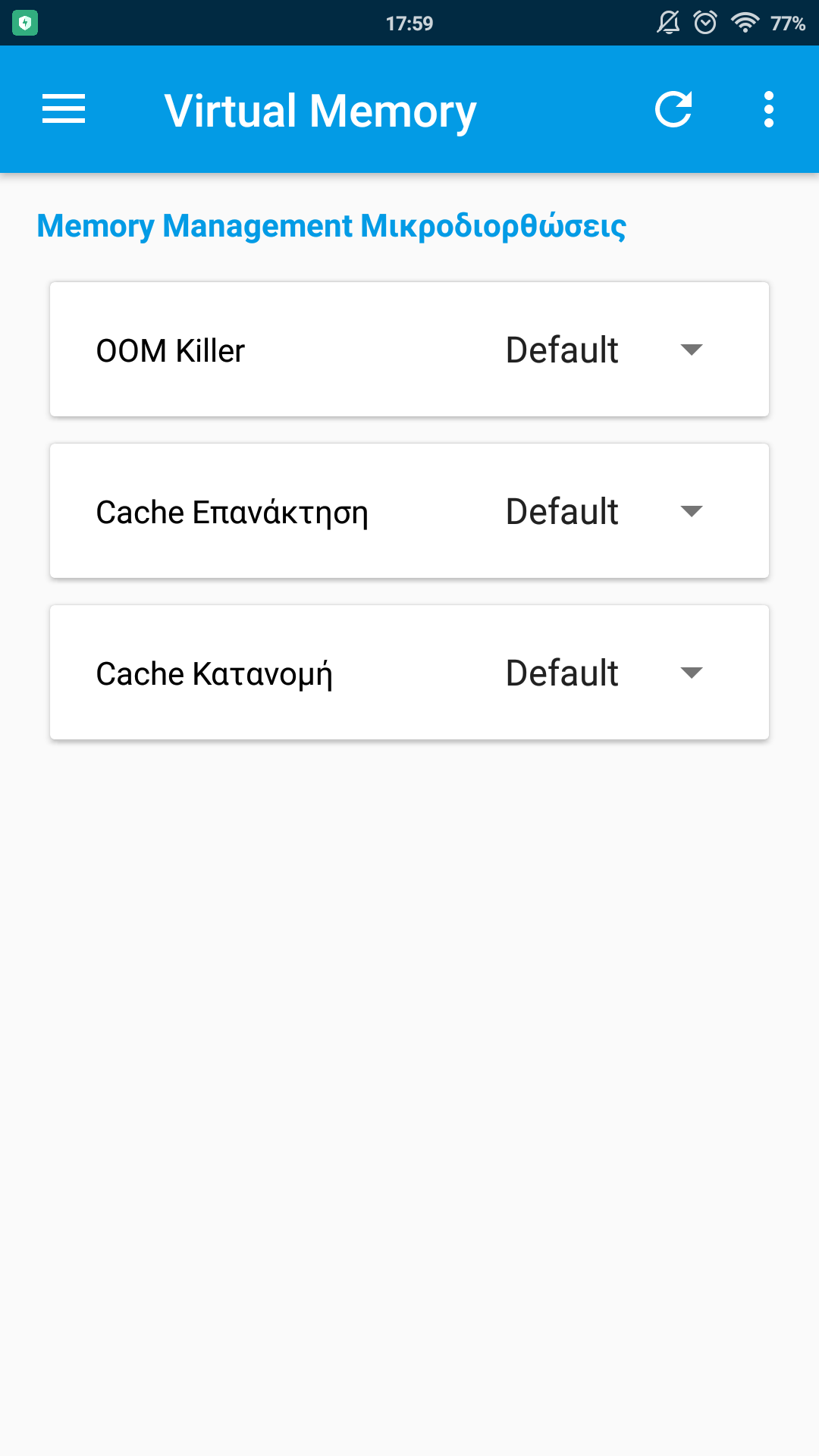Expand the Cache Κατανομή dropdown arrow

coord(692,673)
